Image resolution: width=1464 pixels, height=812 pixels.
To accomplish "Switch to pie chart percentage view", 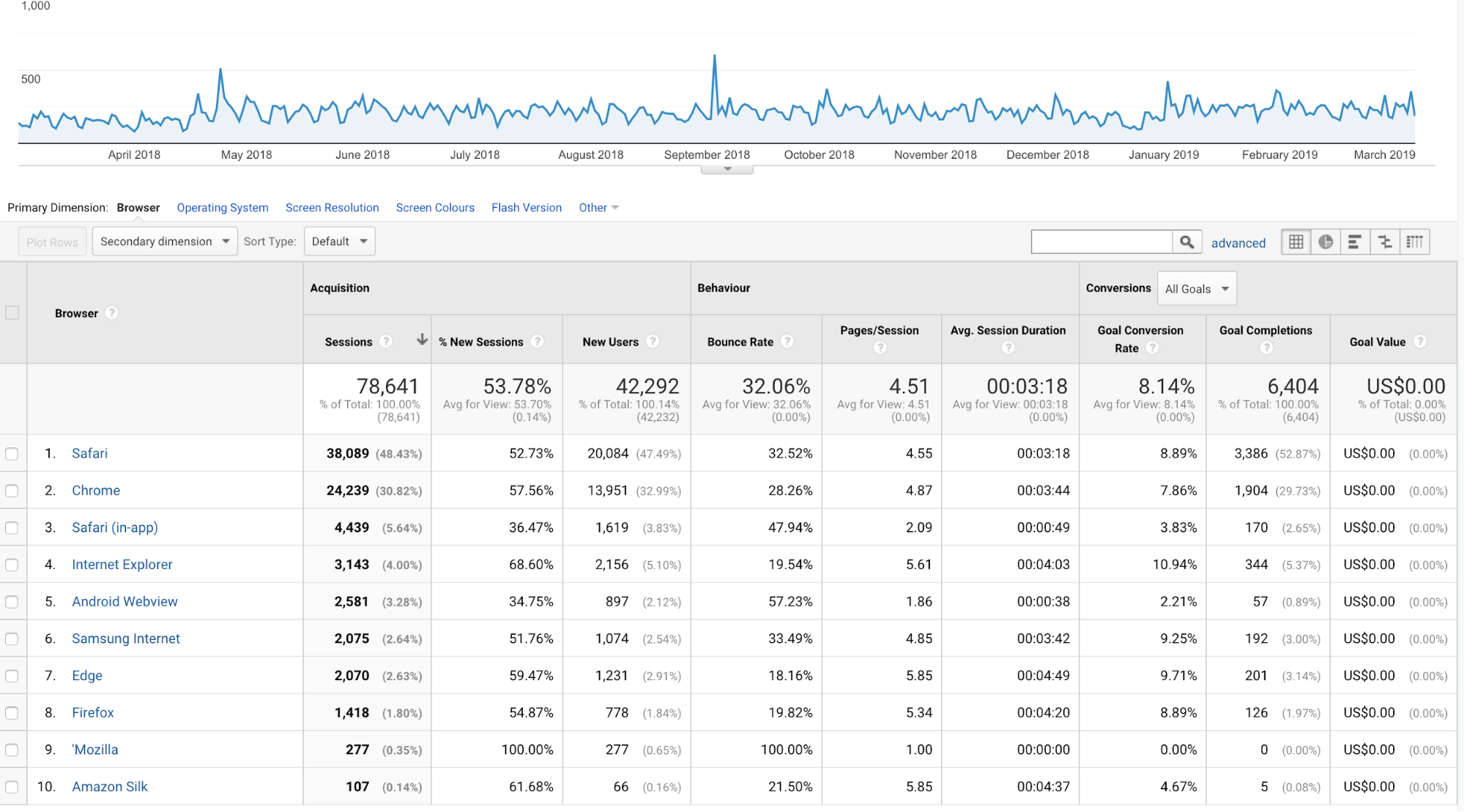I will coord(1326,242).
